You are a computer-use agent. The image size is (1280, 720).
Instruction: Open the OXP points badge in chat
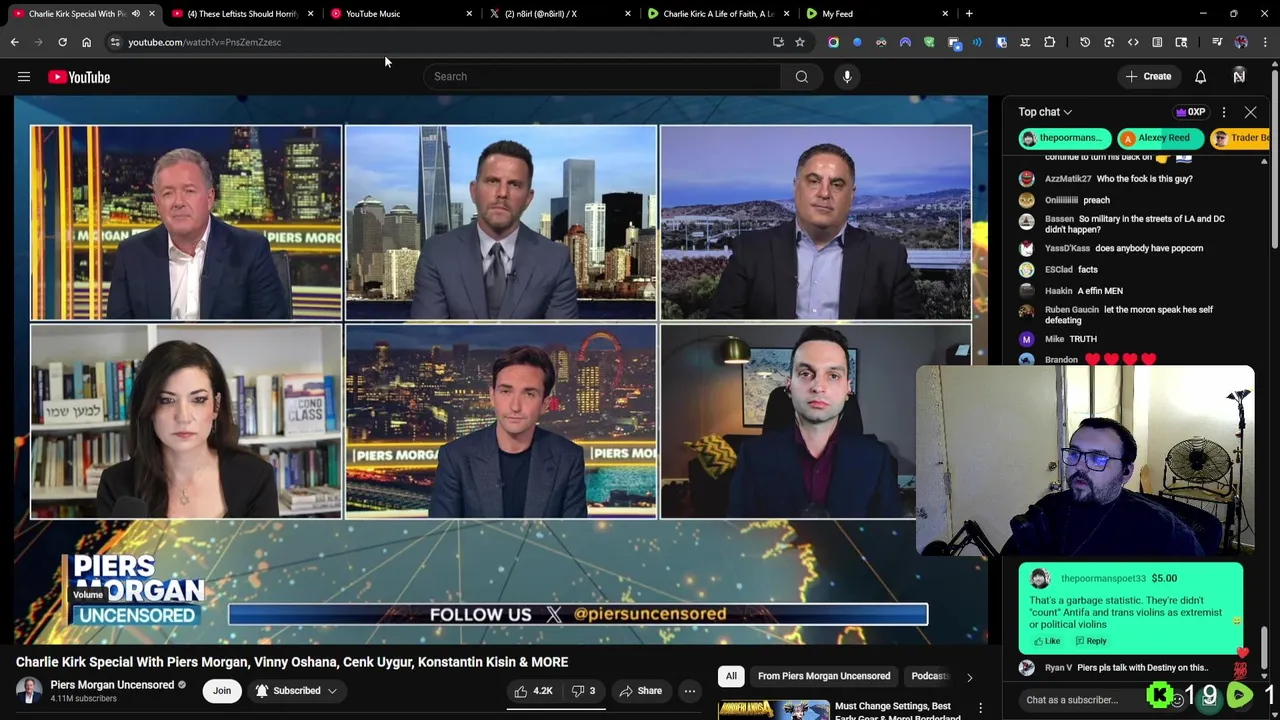click(x=1191, y=112)
